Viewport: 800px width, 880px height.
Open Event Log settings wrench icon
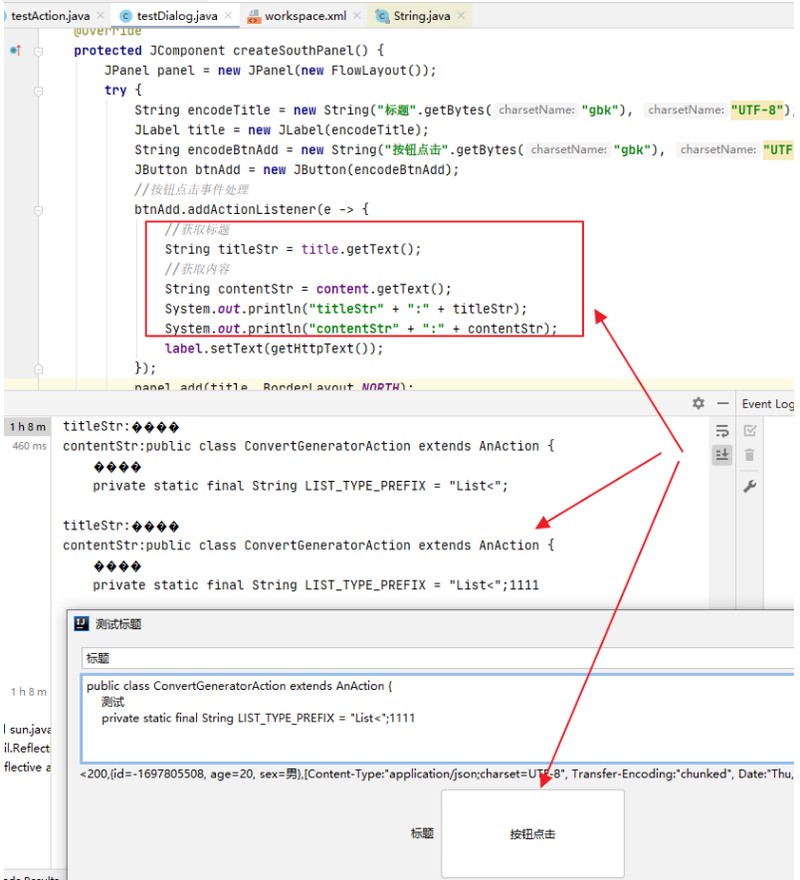point(749,486)
